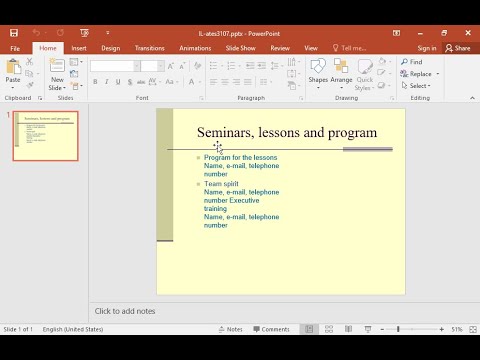Open the Animations tab

coord(195,48)
